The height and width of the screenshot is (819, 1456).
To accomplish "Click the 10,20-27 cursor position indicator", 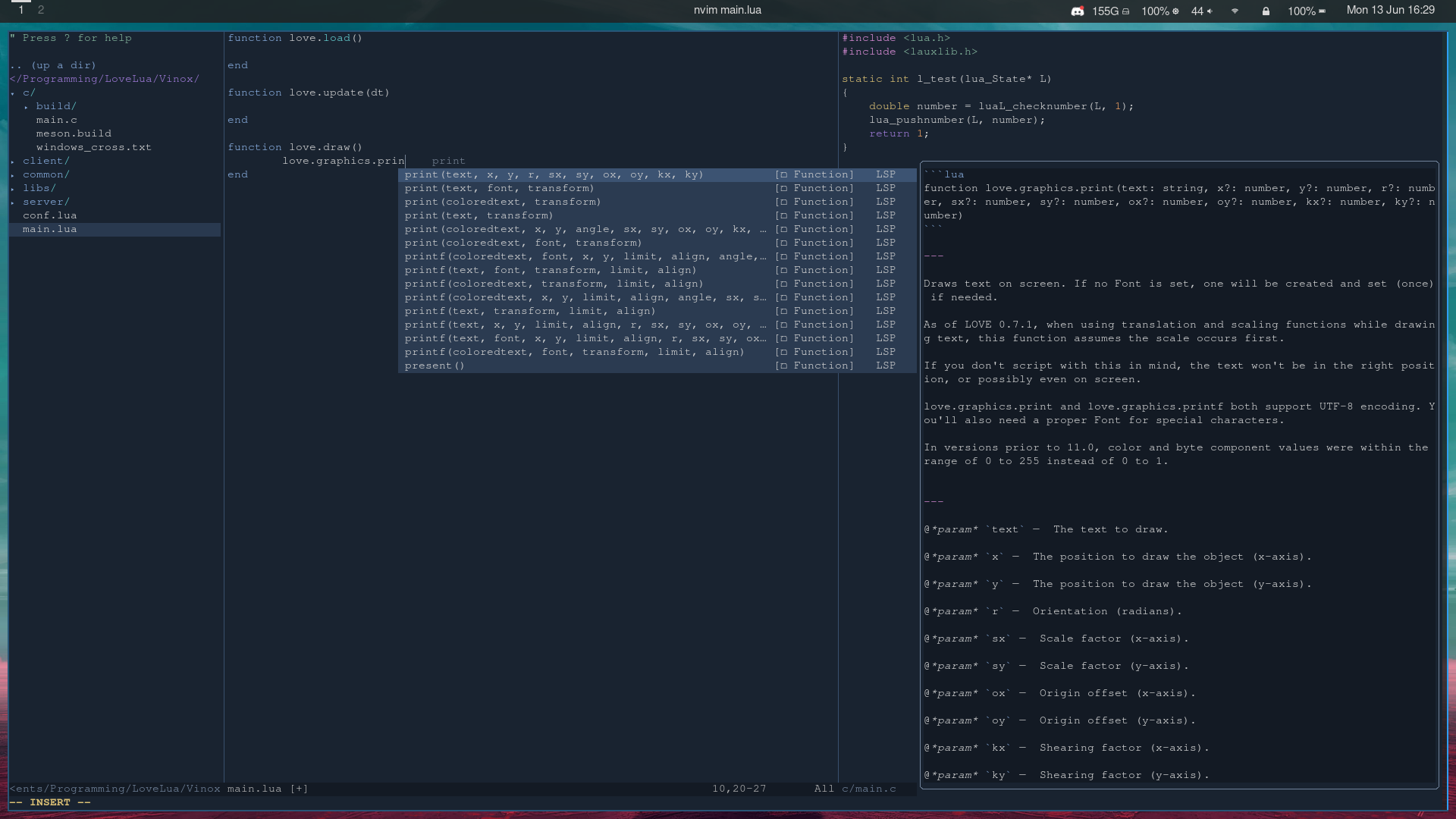I will click(x=739, y=788).
